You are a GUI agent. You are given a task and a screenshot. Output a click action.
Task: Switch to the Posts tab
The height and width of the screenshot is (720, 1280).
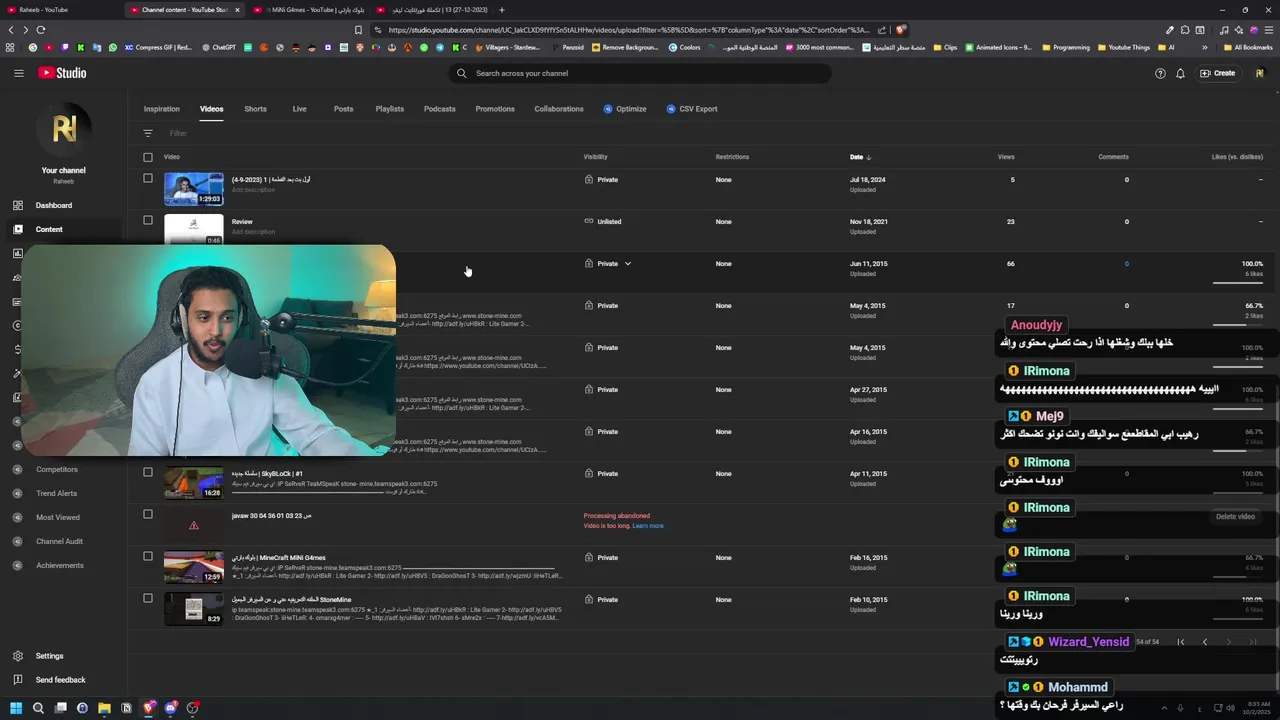click(x=343, y=109)
